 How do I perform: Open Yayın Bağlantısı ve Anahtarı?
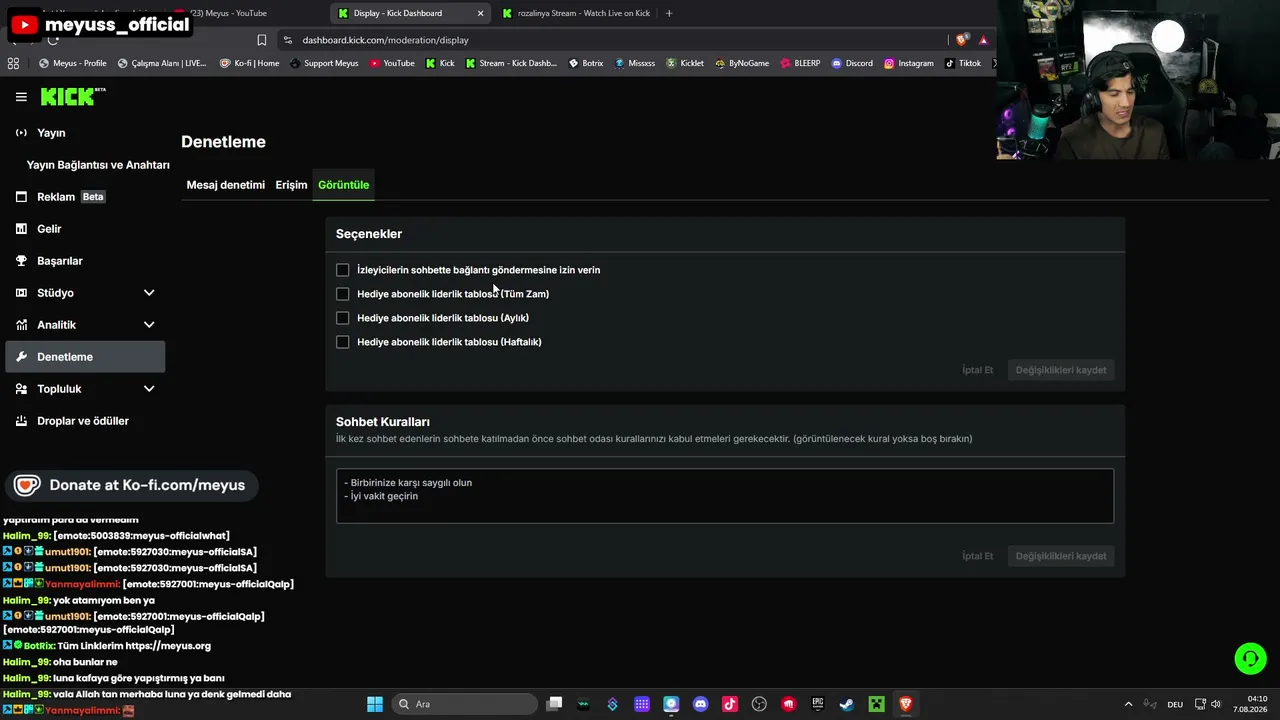98,165
